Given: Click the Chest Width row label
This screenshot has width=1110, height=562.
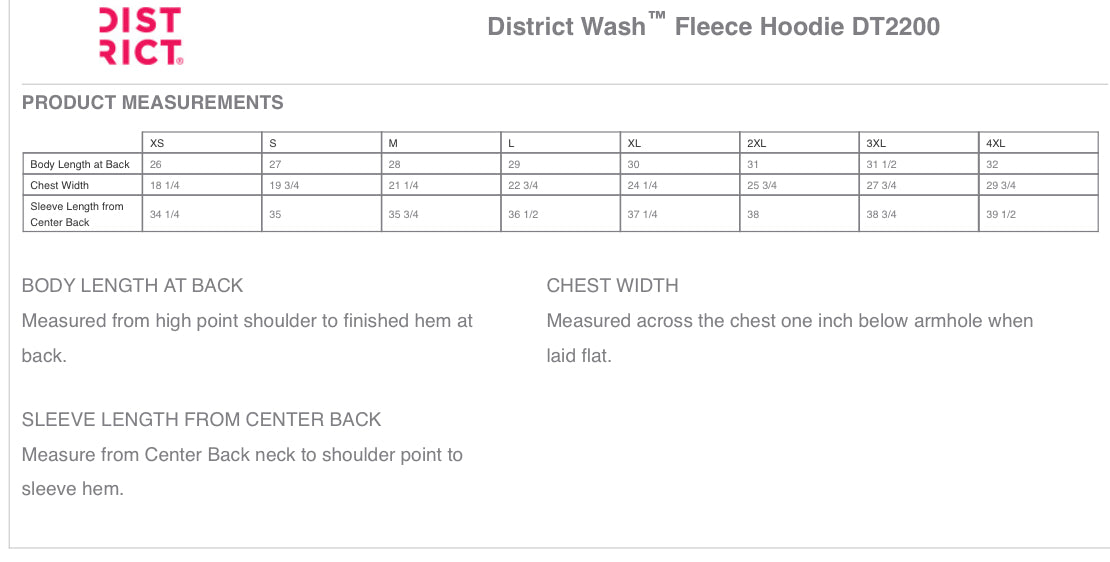Looking at the screenshot, I should (60, 185).
